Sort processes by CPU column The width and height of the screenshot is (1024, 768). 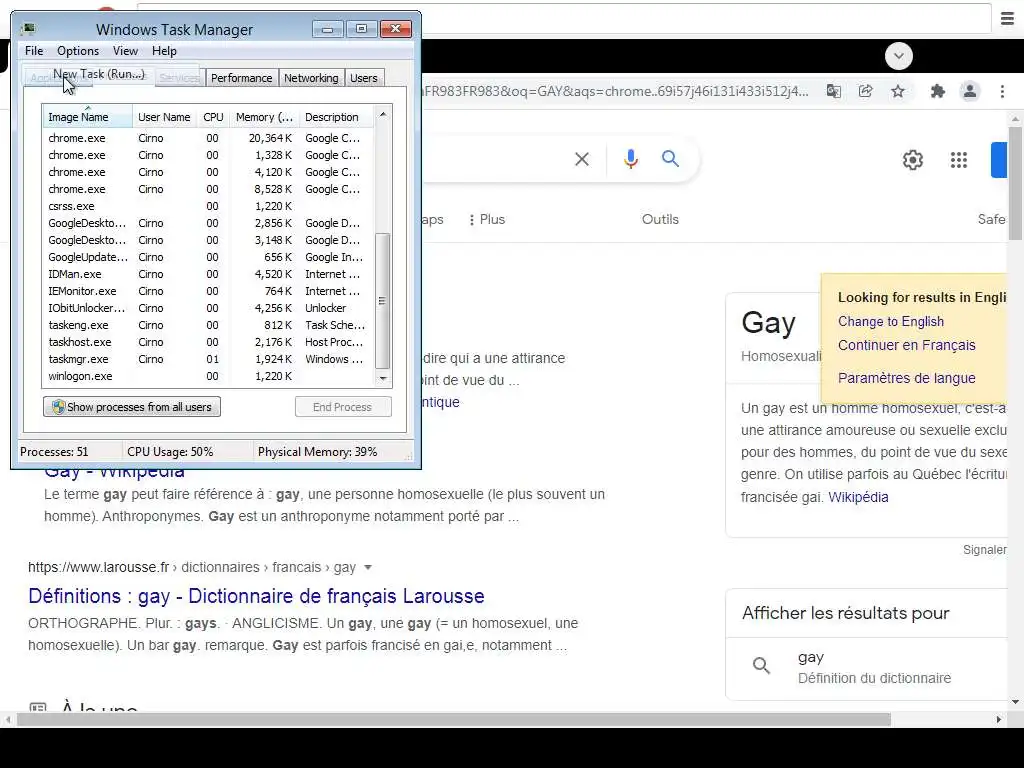pos(214,117)
